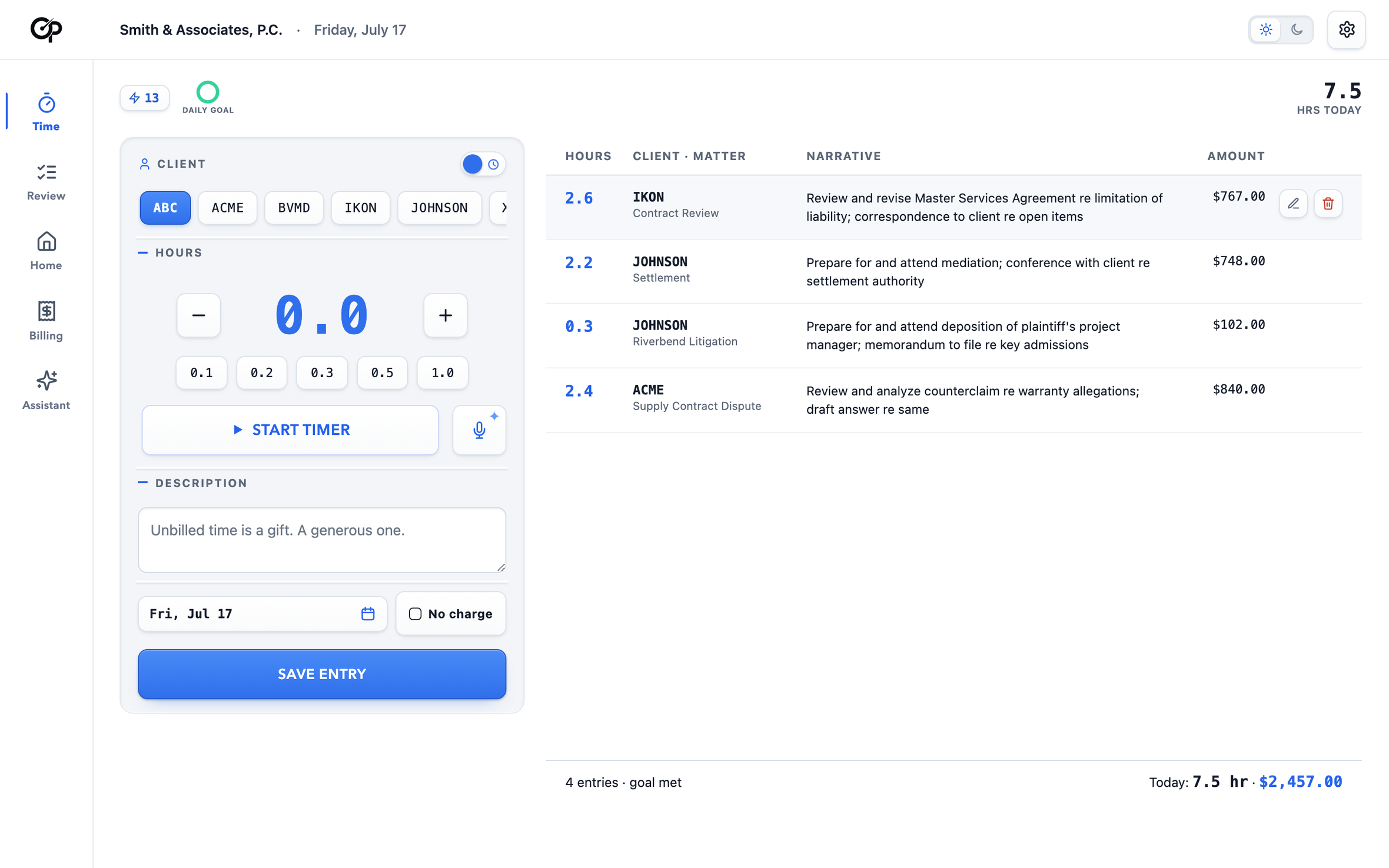Click the mediation narrative for JOHNSON Settlement
1389x868 pixels.
coord(978,272)
